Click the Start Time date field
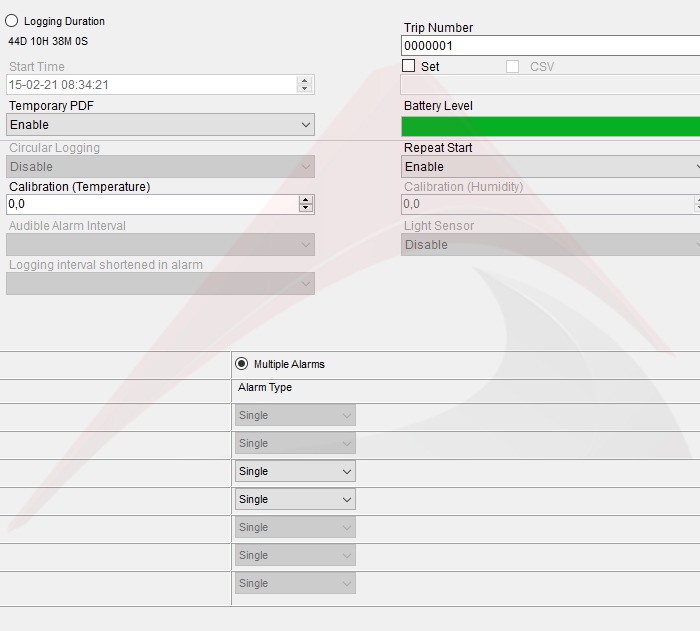The width and height of the screenshot is (700, 631). (151, 85)
